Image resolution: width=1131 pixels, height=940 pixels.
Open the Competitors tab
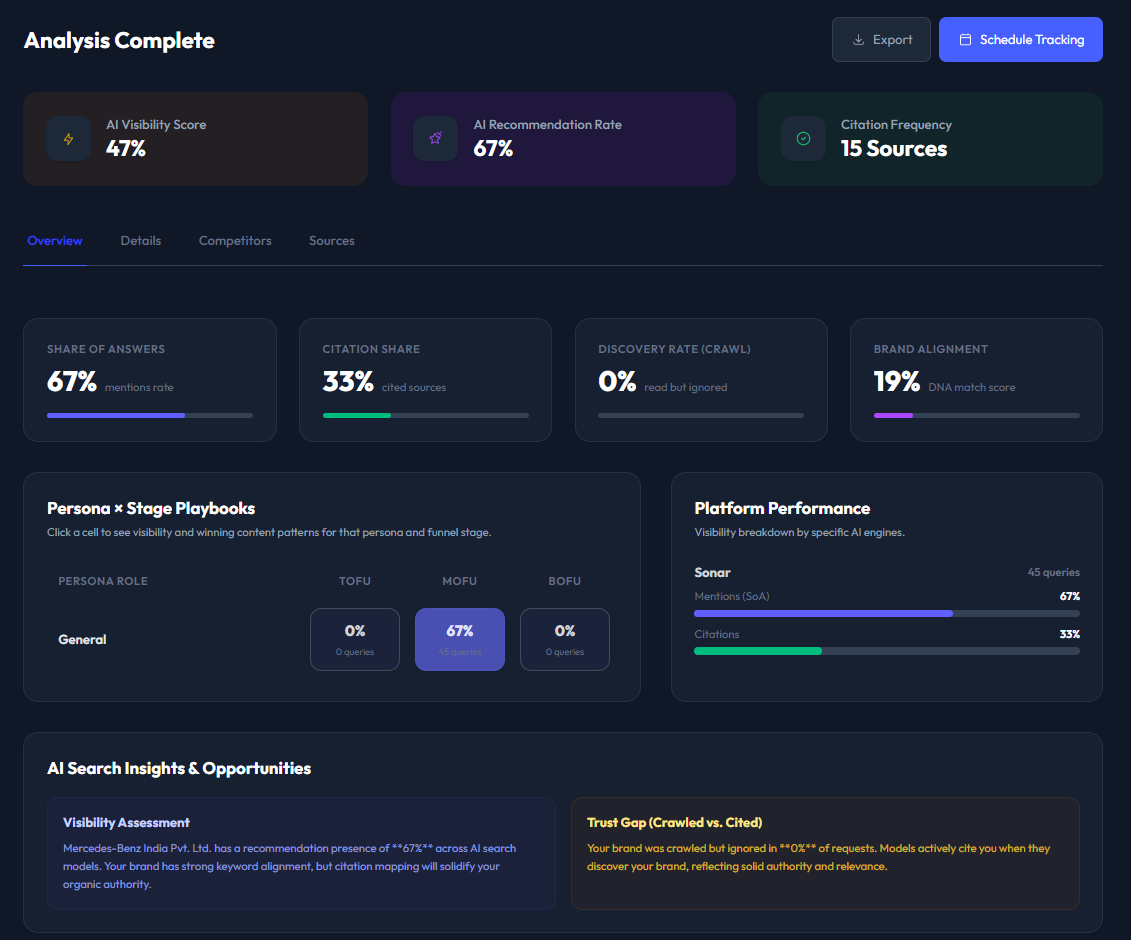coord(235,241)
